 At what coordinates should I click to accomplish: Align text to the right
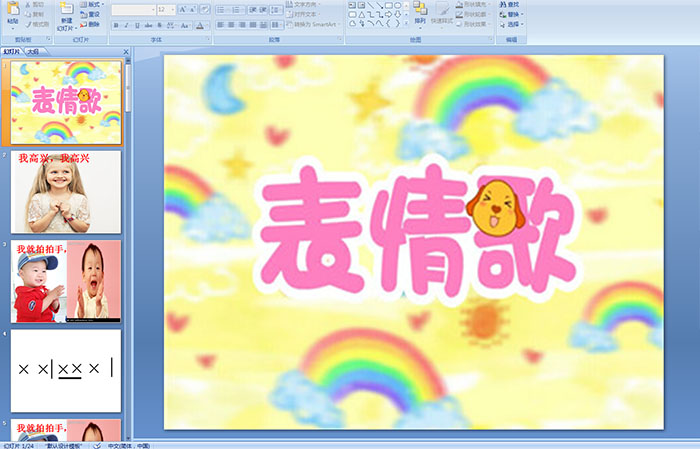point(242,25)
